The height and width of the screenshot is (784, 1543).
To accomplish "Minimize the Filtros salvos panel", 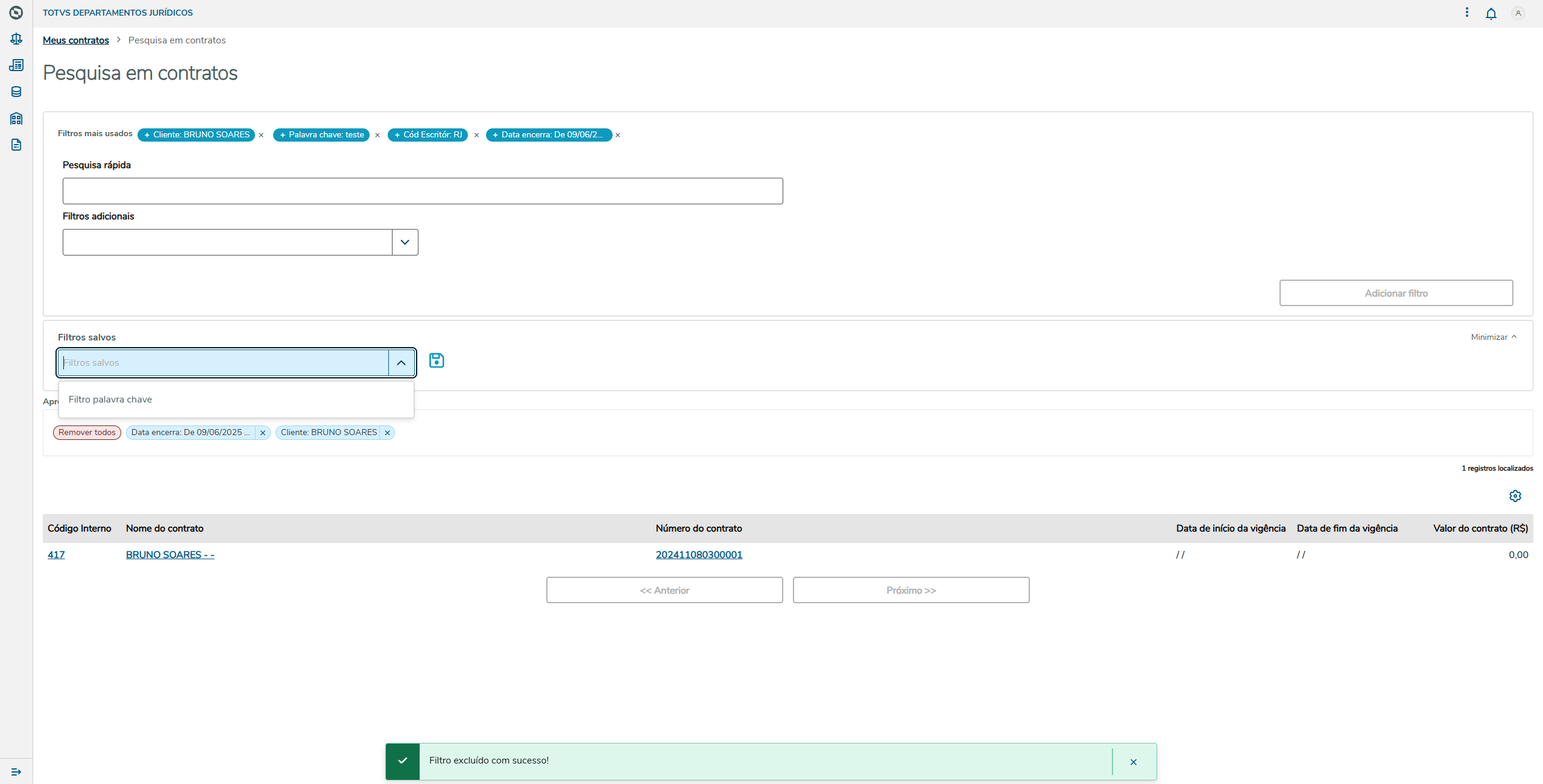I will point(1494,337).
